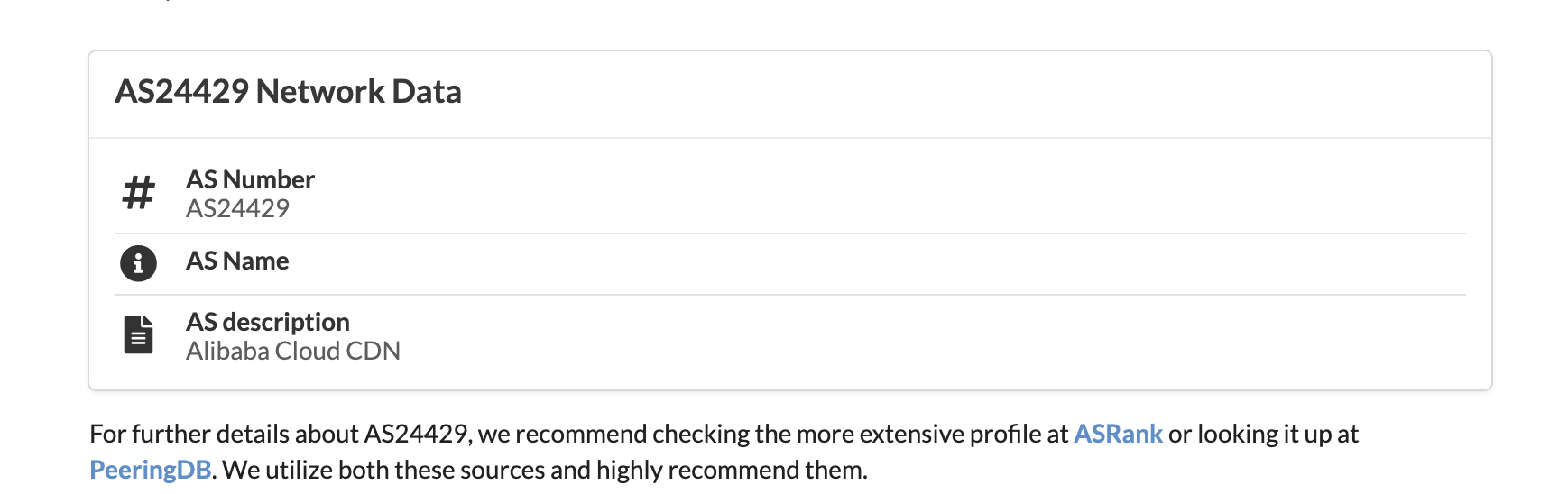The width and height of the screenshot is (1568, 494).
Task: Click the info circle AS Name icon
Action: [x=138, y=263]
